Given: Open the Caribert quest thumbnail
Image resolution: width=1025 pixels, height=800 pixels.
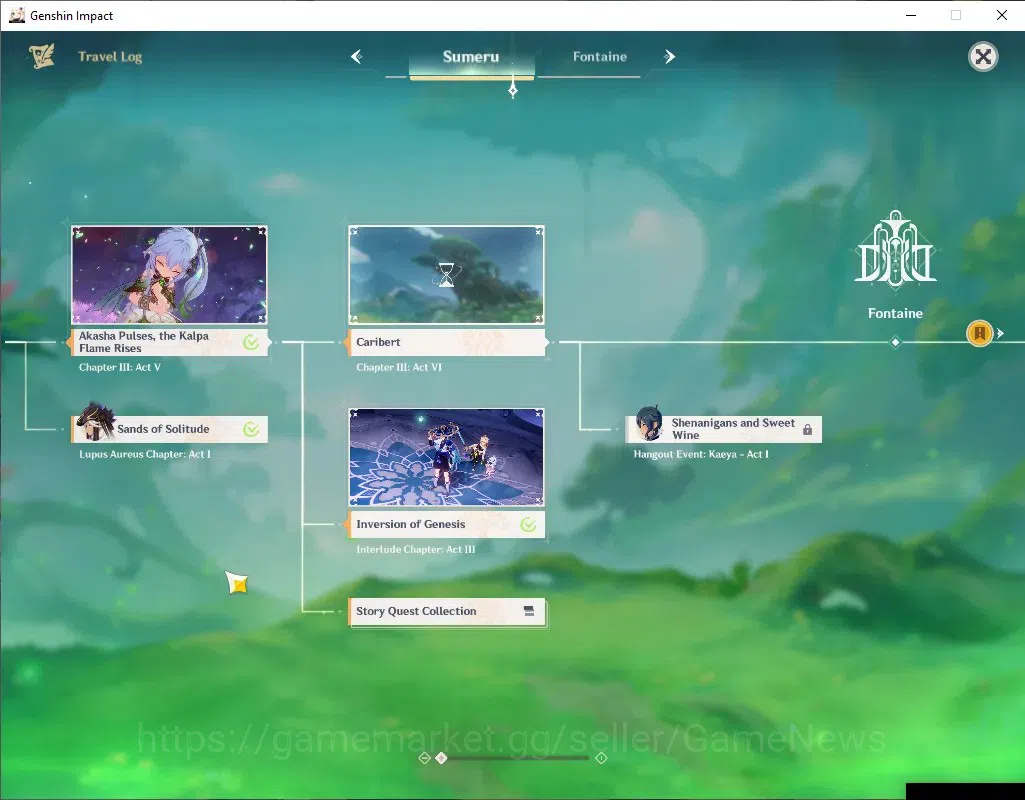Looking at the screenshot, I should click(x=446, y=275).
